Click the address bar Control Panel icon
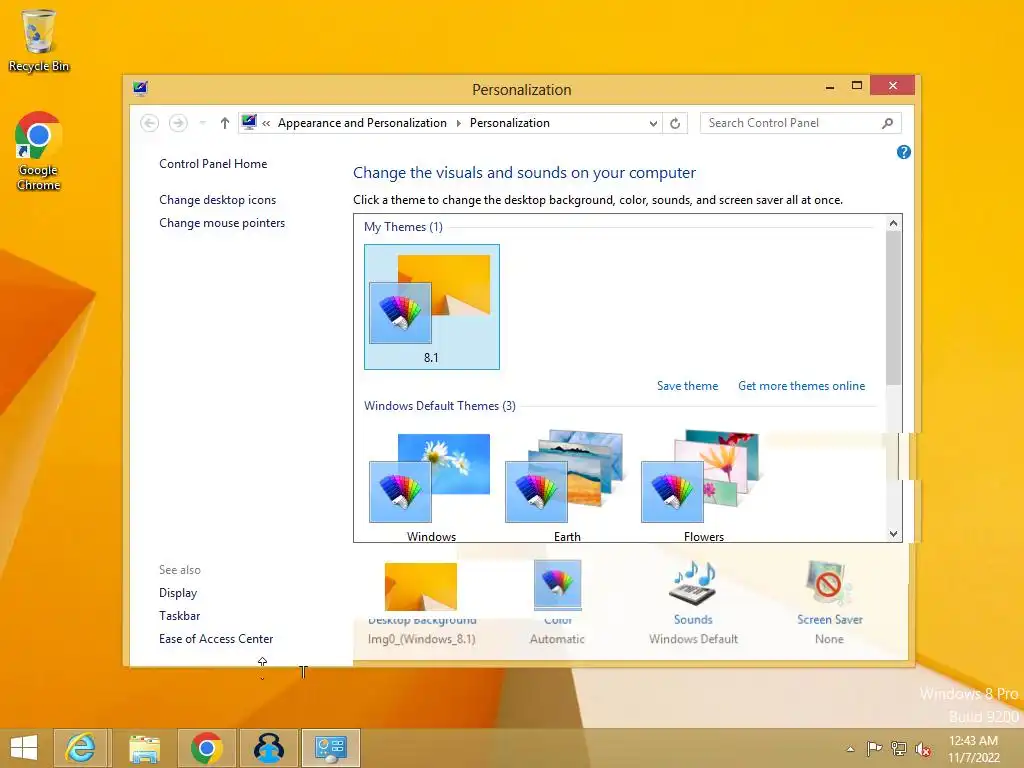The width and height of the screenshot is (1024, 768). click(x=249, y=122)
